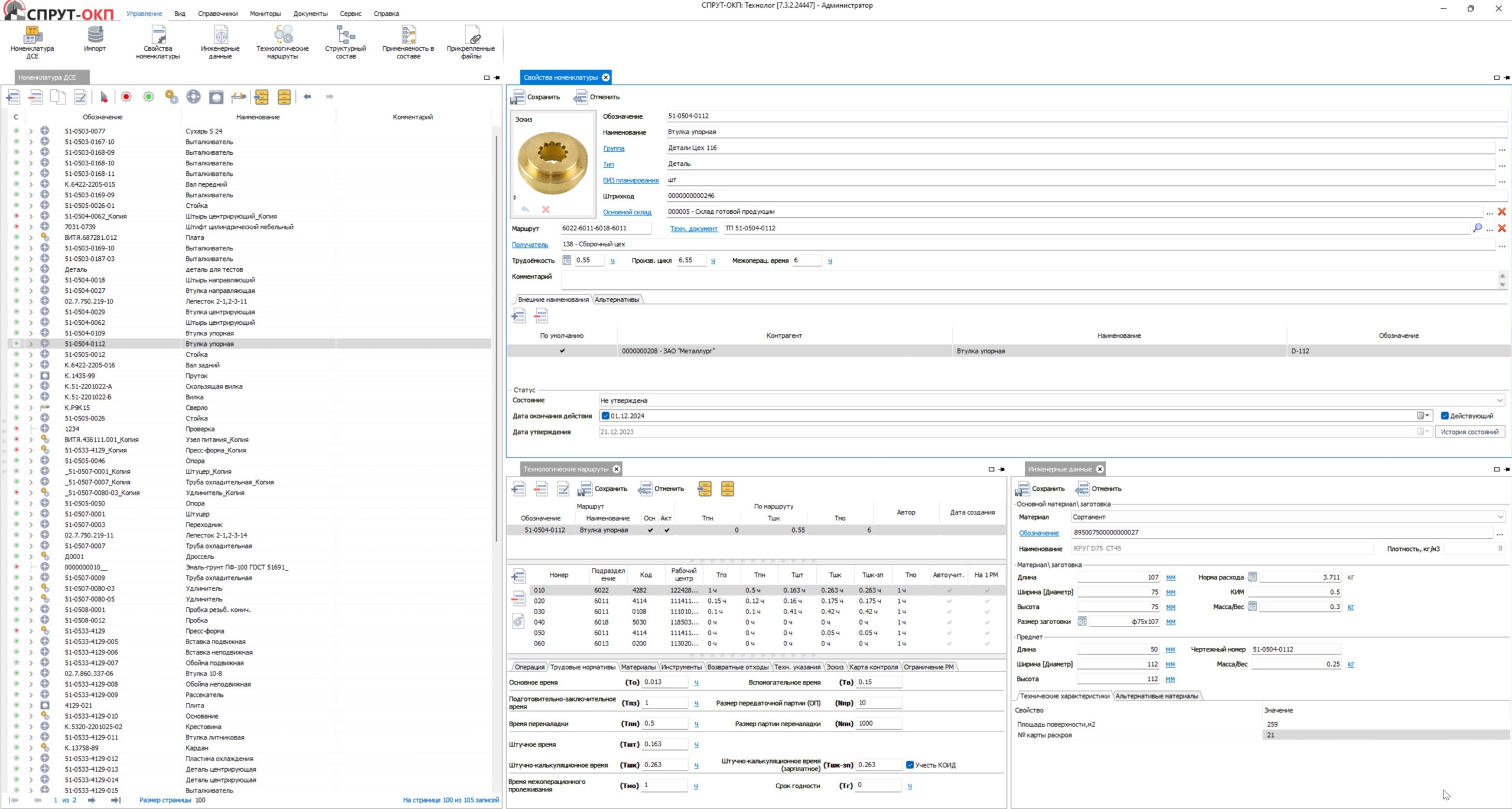The width and height of the screenshot is (1512, 809).
Task: Click the Структурный состав ribbon icon
Action: point(346,40)
